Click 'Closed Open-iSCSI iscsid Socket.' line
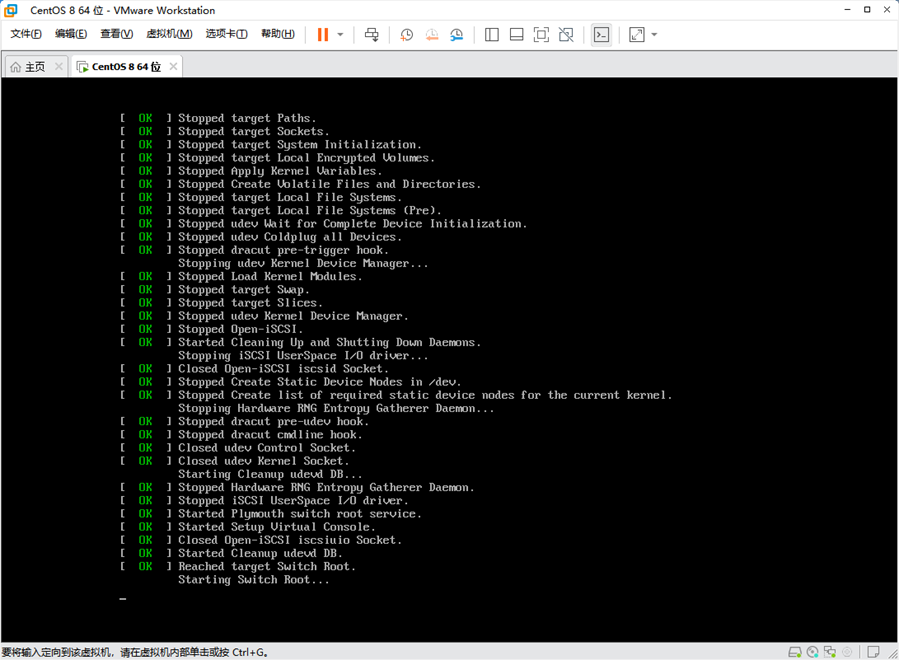The width and height of the screenshot is (899, 660). (x=255, y=369)
